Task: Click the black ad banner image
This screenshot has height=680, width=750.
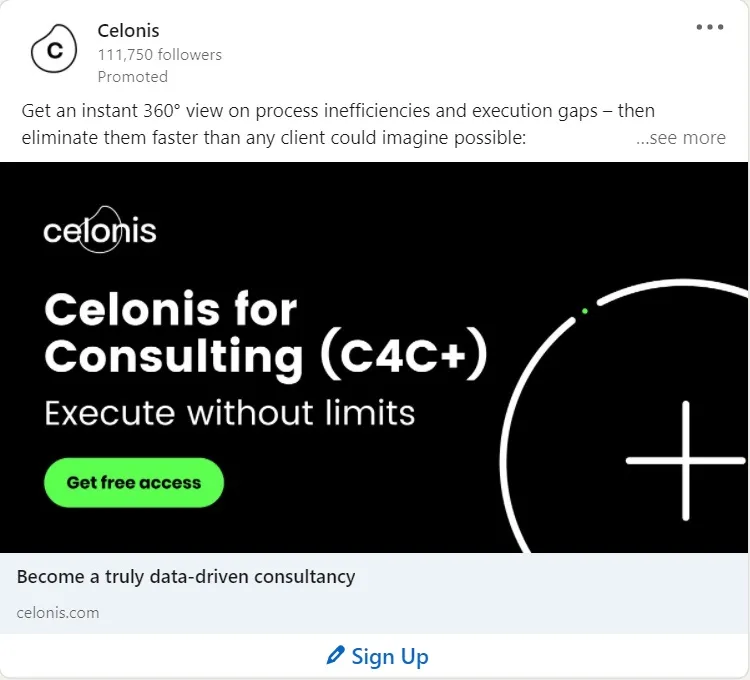Action: pyautogui.click(x=374, y=357)
